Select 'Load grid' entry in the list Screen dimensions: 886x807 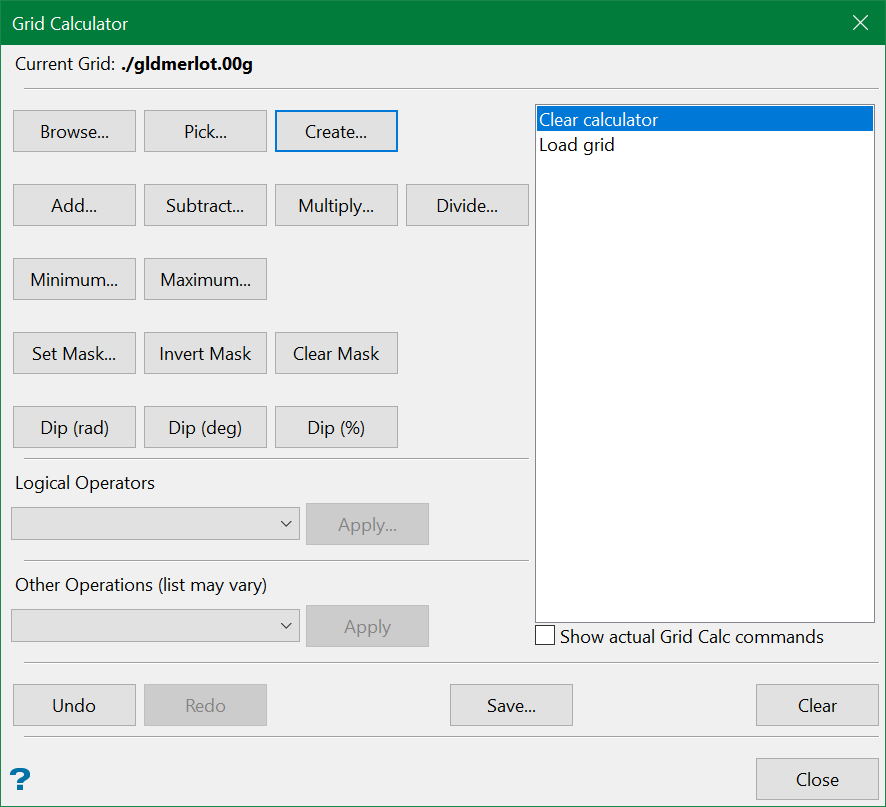click(577, 145)
